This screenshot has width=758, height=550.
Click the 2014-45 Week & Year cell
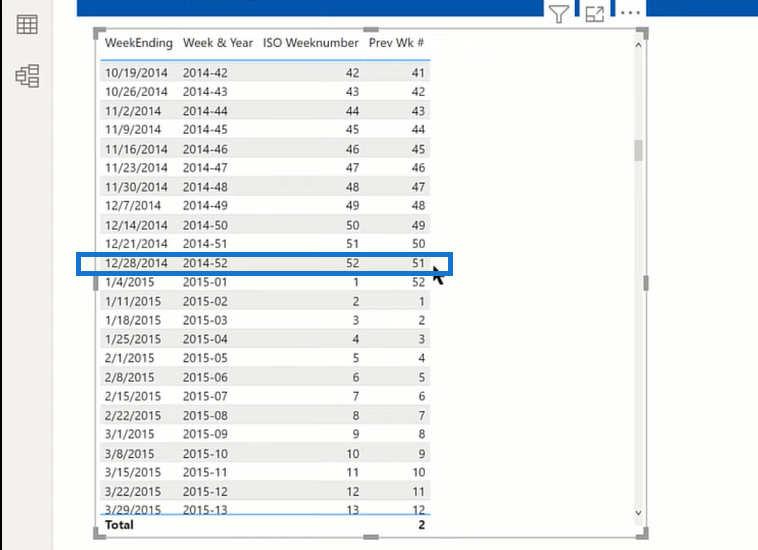(205, 130)
